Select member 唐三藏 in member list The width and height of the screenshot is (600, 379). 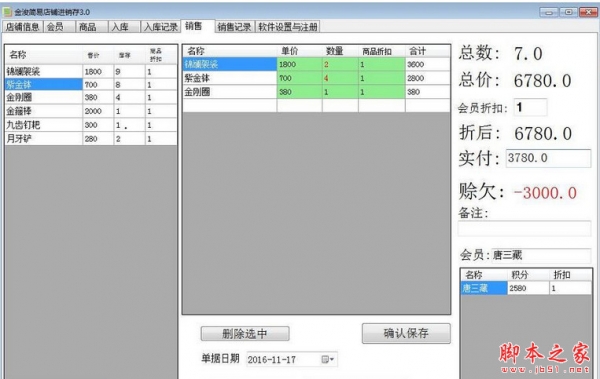484,288
